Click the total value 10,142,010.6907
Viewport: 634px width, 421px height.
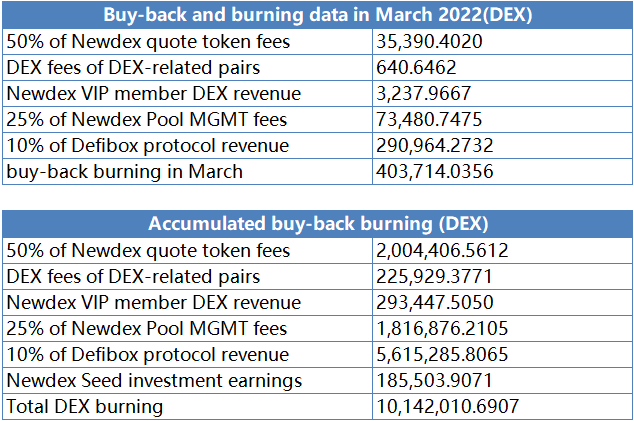[x=448, y=406]
